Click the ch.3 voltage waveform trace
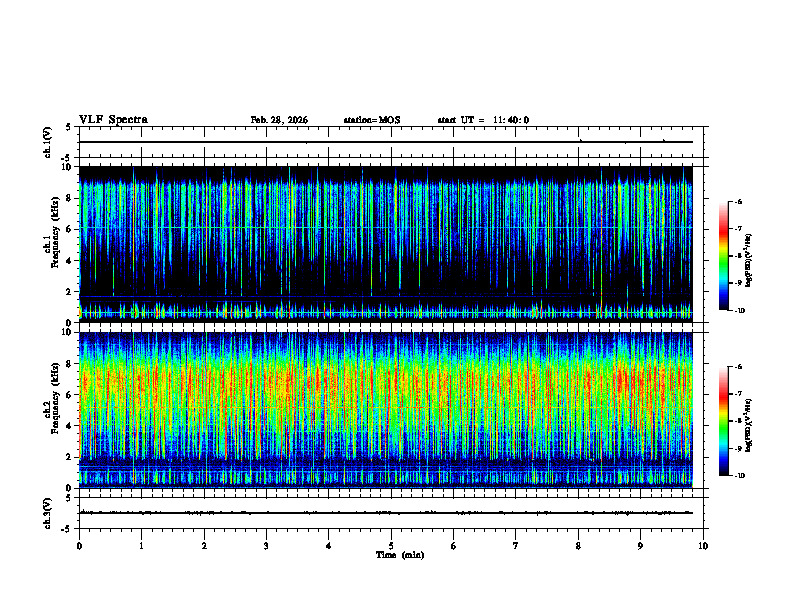Viewport: 792px width, 612px height. point(385,513)
